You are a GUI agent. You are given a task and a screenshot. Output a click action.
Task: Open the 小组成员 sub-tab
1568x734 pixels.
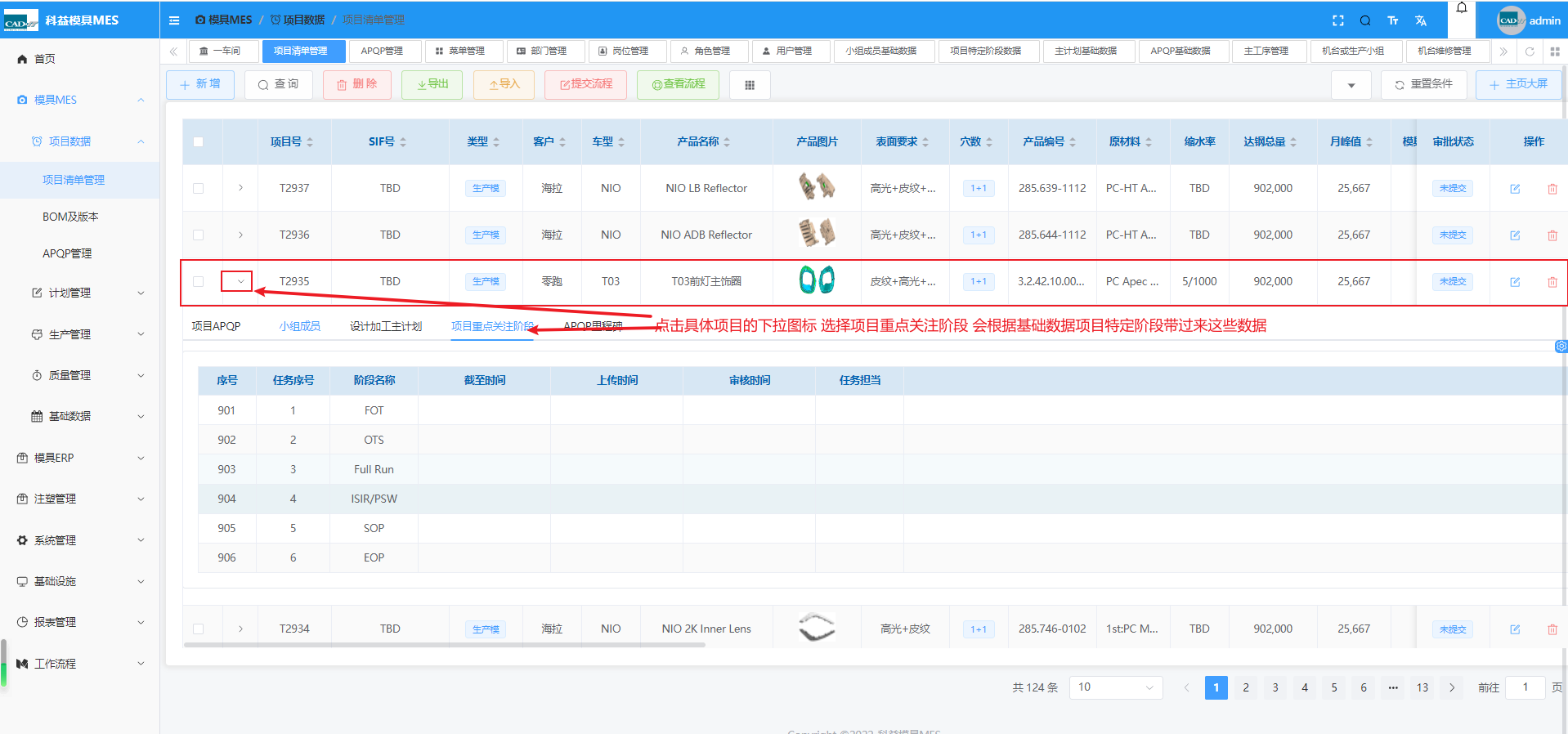pyautogui.click(x=299, y=326)
